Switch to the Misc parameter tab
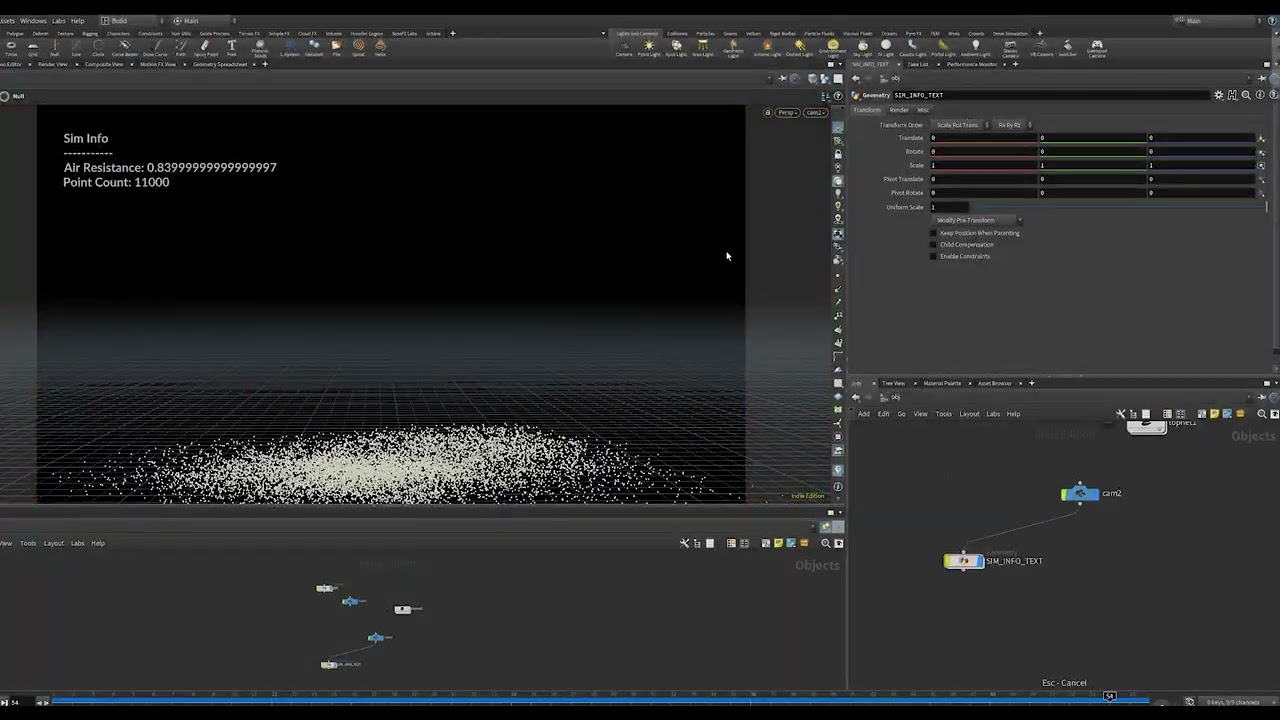The width and height of the screenshot is (1280, 720). point(923,110)
